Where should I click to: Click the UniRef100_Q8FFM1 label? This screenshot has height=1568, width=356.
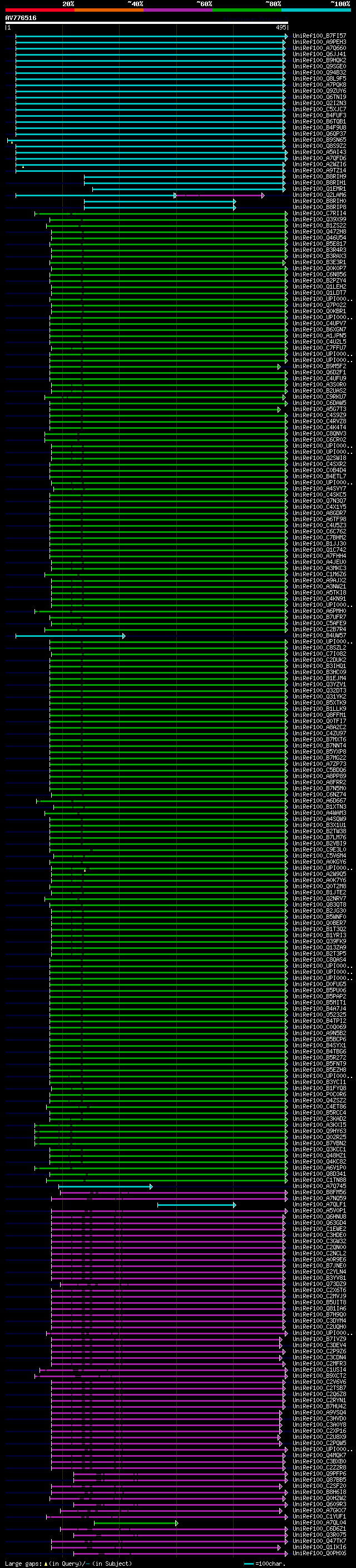click(x=319, y=715)
